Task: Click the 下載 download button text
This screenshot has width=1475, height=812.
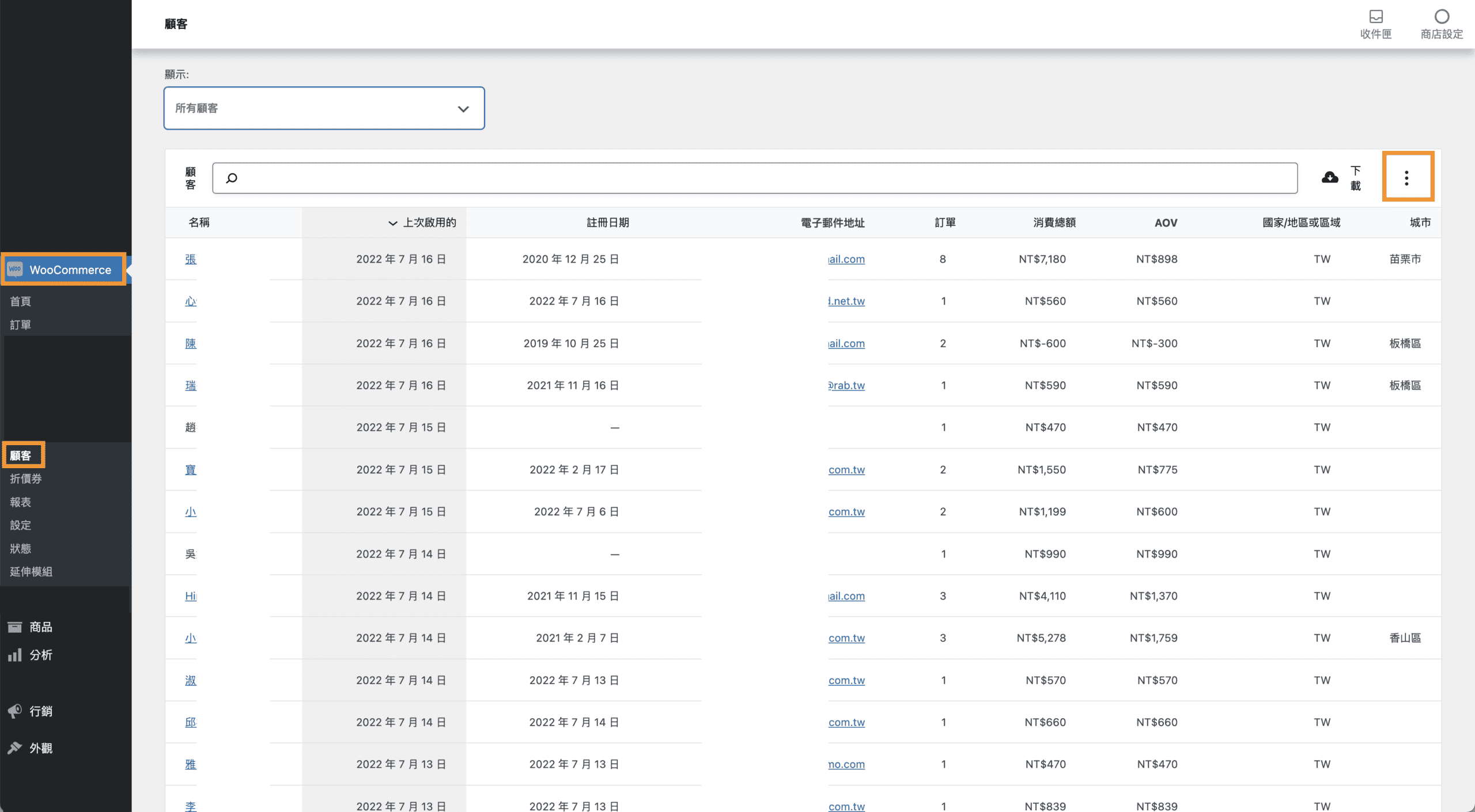Action: click(x=1355, y=178)
